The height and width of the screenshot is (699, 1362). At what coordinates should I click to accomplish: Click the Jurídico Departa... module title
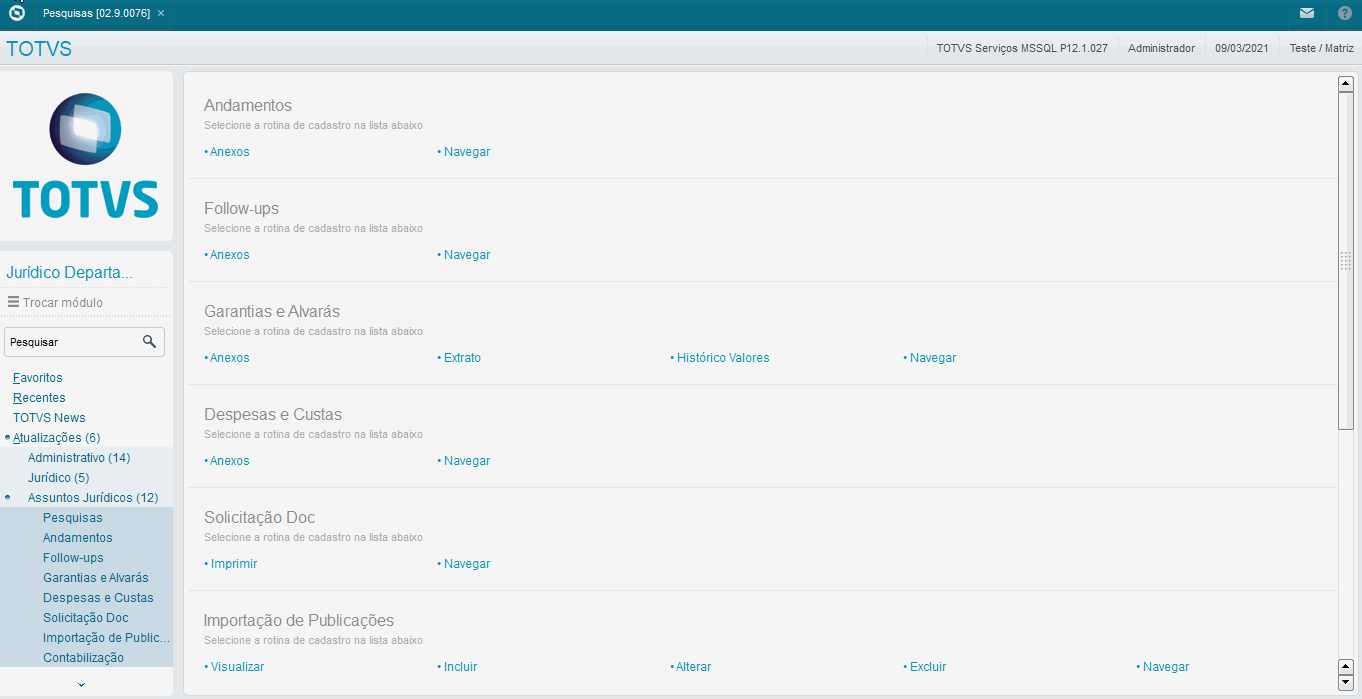click(x=69, y=273)
